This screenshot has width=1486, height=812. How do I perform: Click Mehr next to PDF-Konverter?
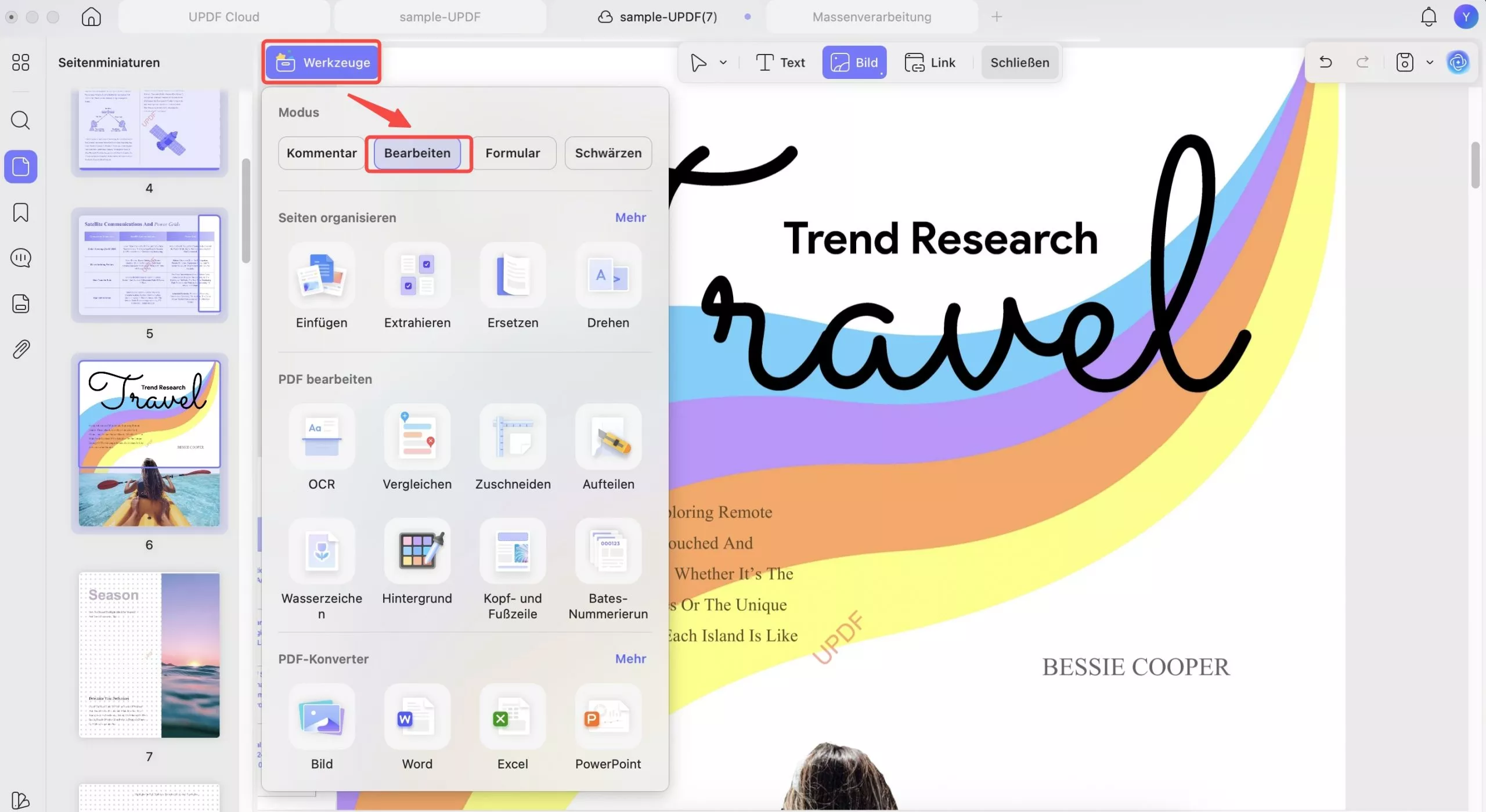coord(630,659)
